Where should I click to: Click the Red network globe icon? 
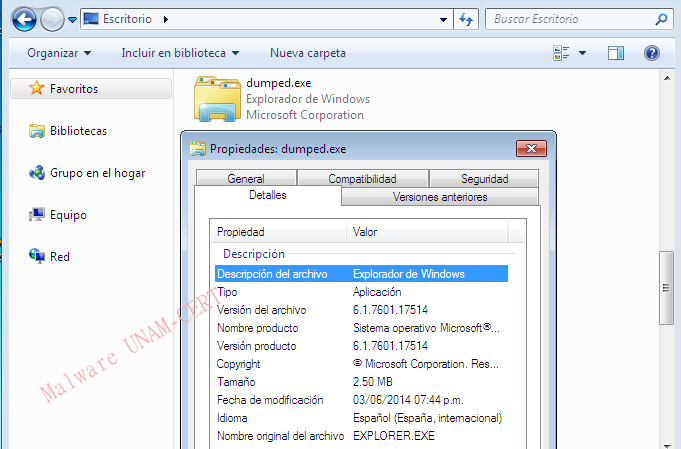[x=37, y=256]
